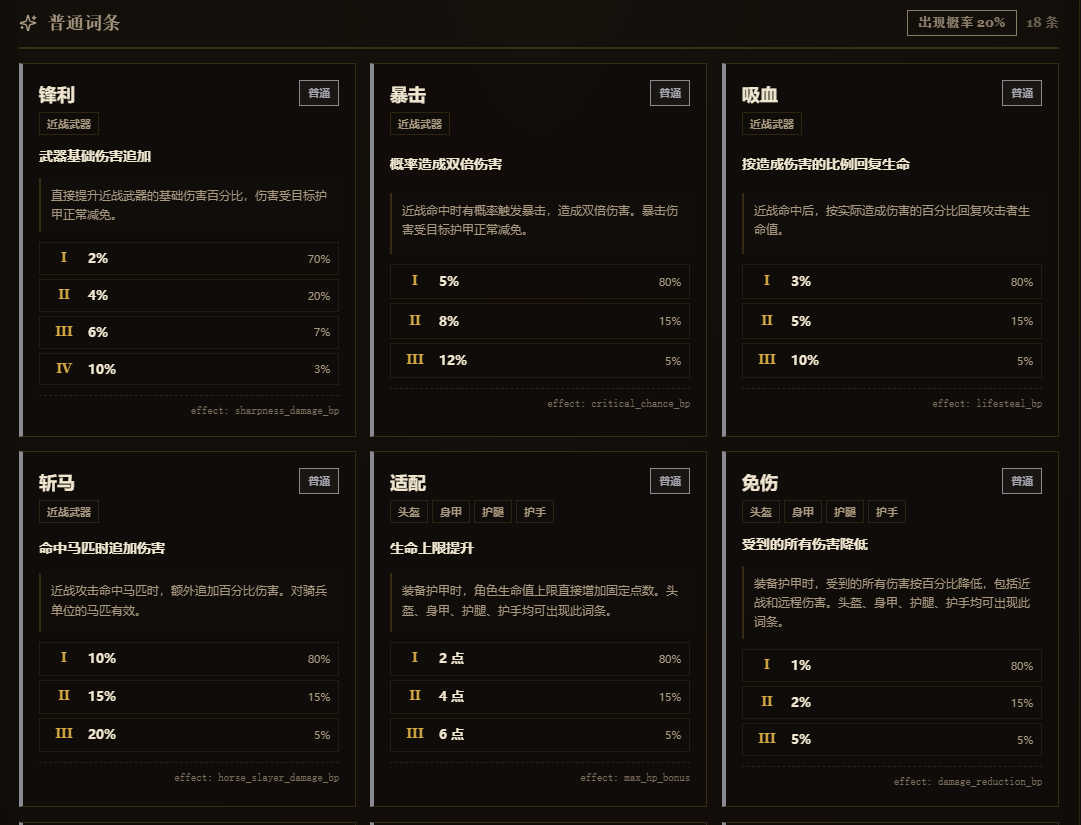Image resolution: width=1081 pixels, height=825 pixels.
Task: Select the 护手 tag on the 免伤 card
Action: [887, 512]
